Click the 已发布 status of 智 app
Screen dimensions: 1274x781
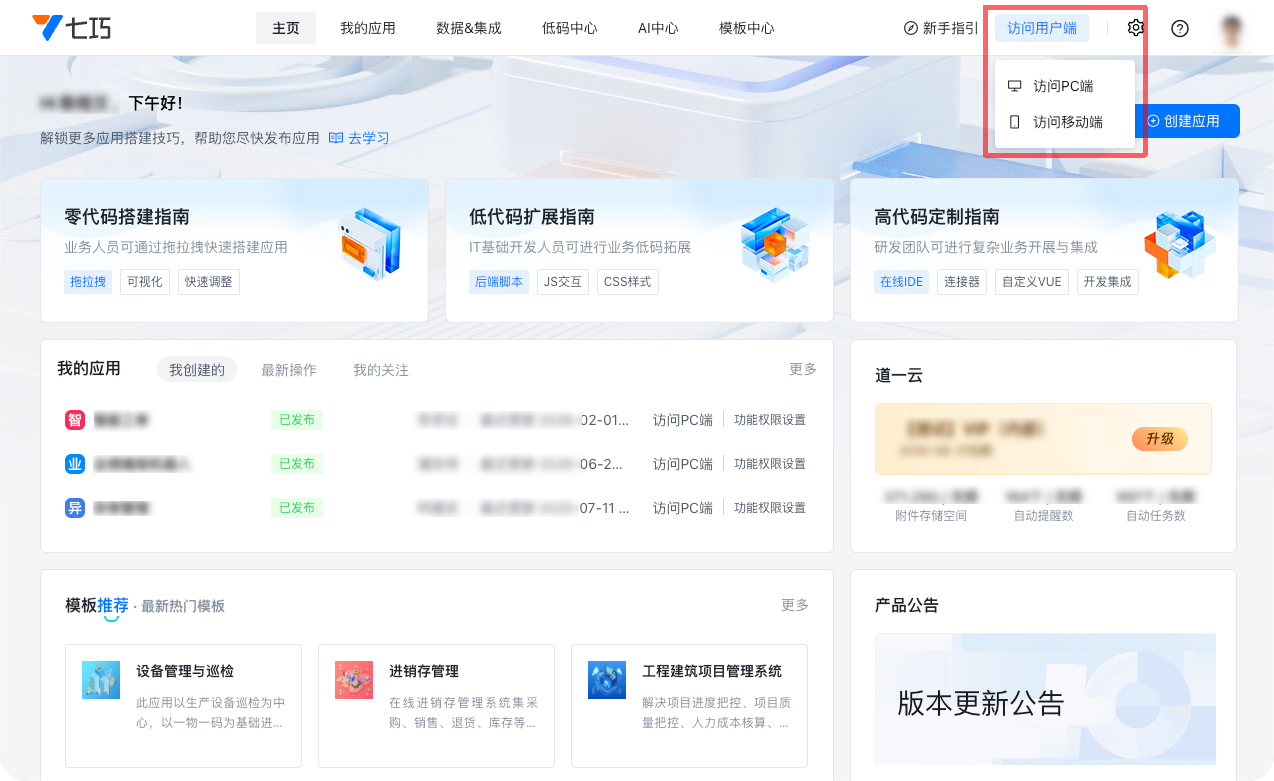pos(297,420)
